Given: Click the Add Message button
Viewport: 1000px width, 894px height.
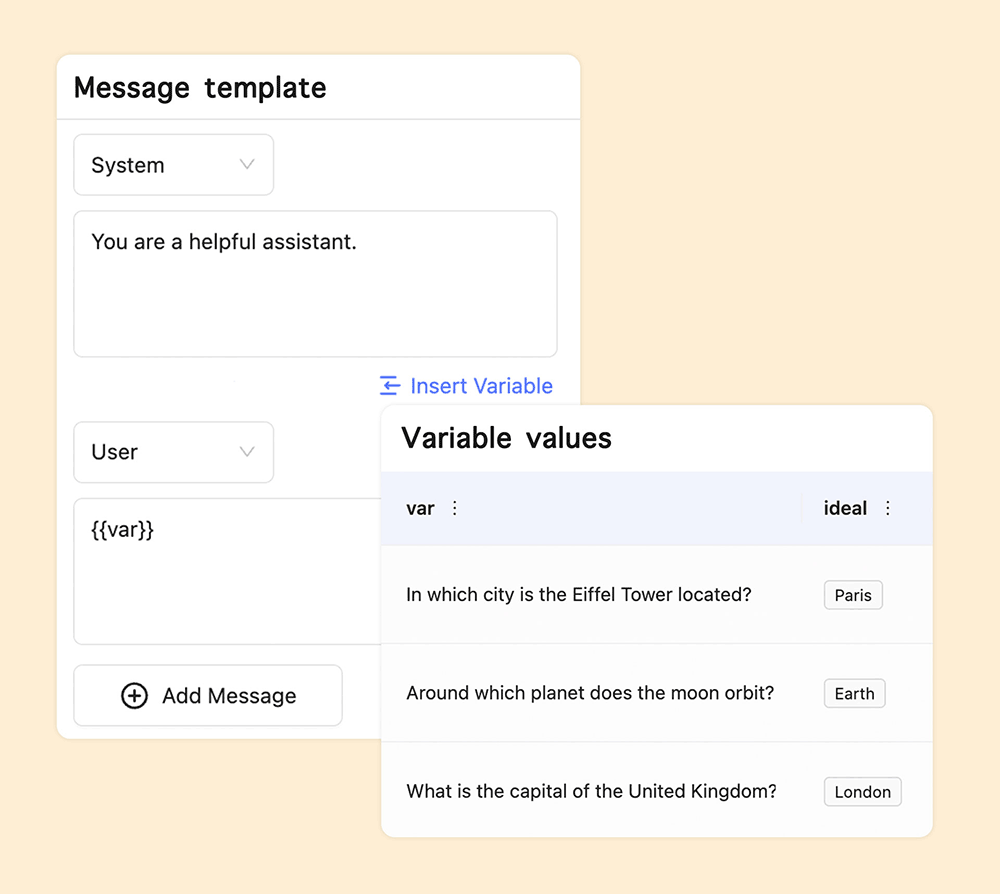Looking at the screenshot, I should pos(207,695).
